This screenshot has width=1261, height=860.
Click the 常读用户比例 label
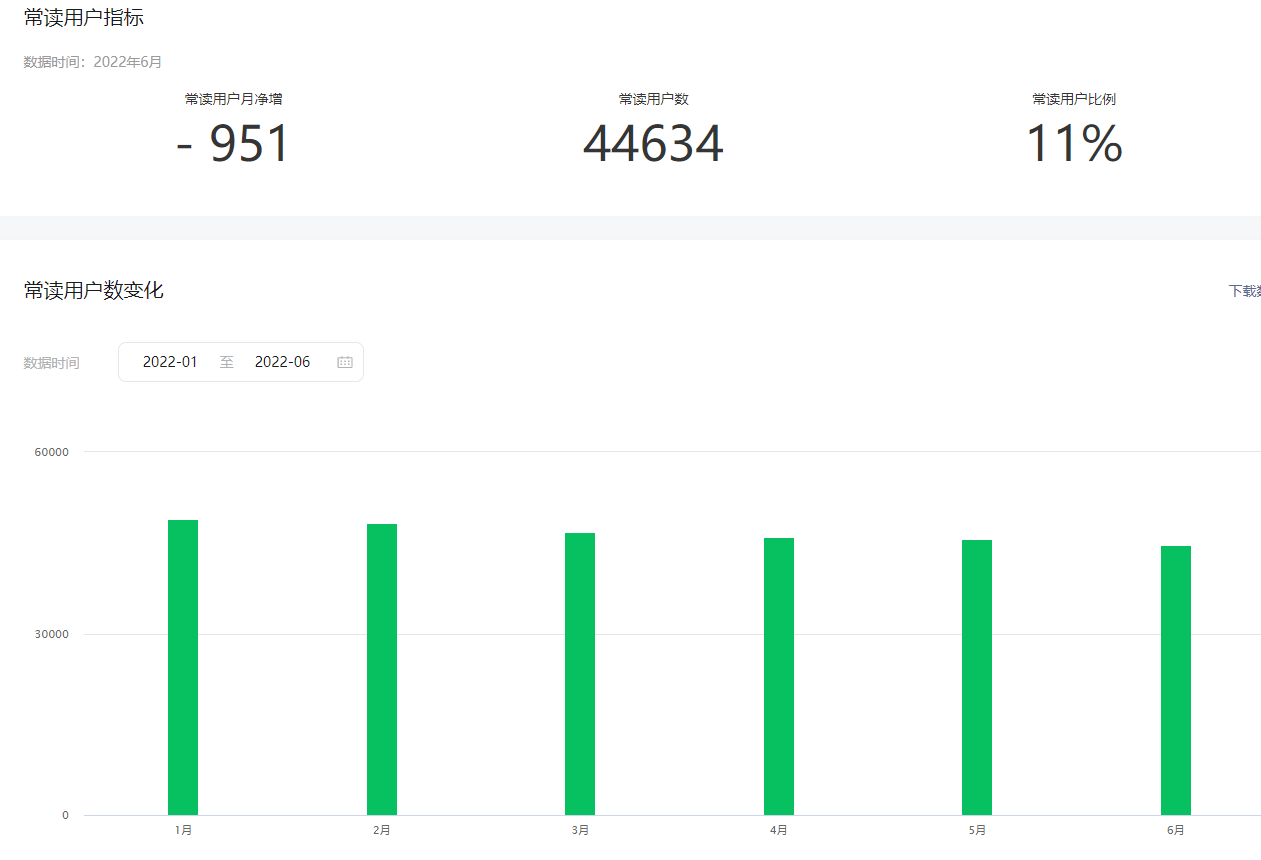(x=1074, y=99)
